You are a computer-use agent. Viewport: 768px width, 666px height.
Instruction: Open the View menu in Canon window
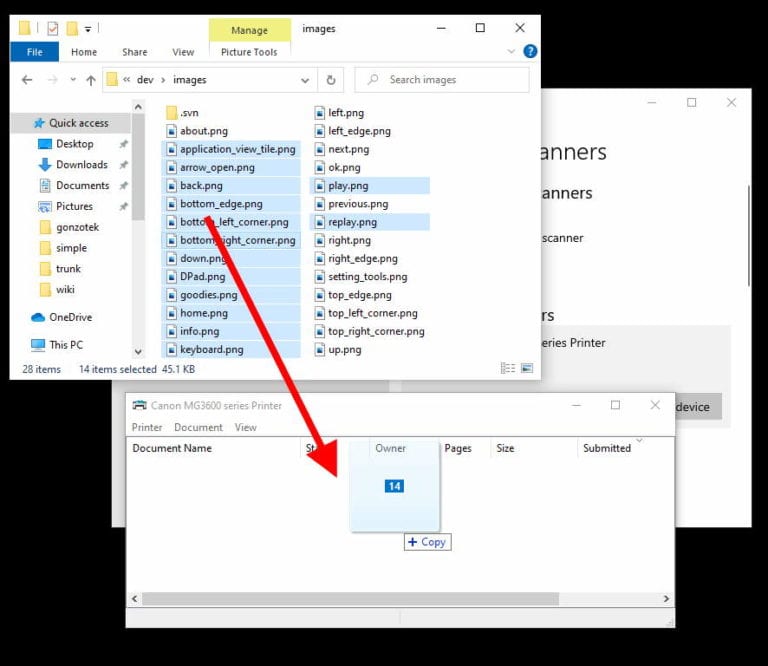245,428
